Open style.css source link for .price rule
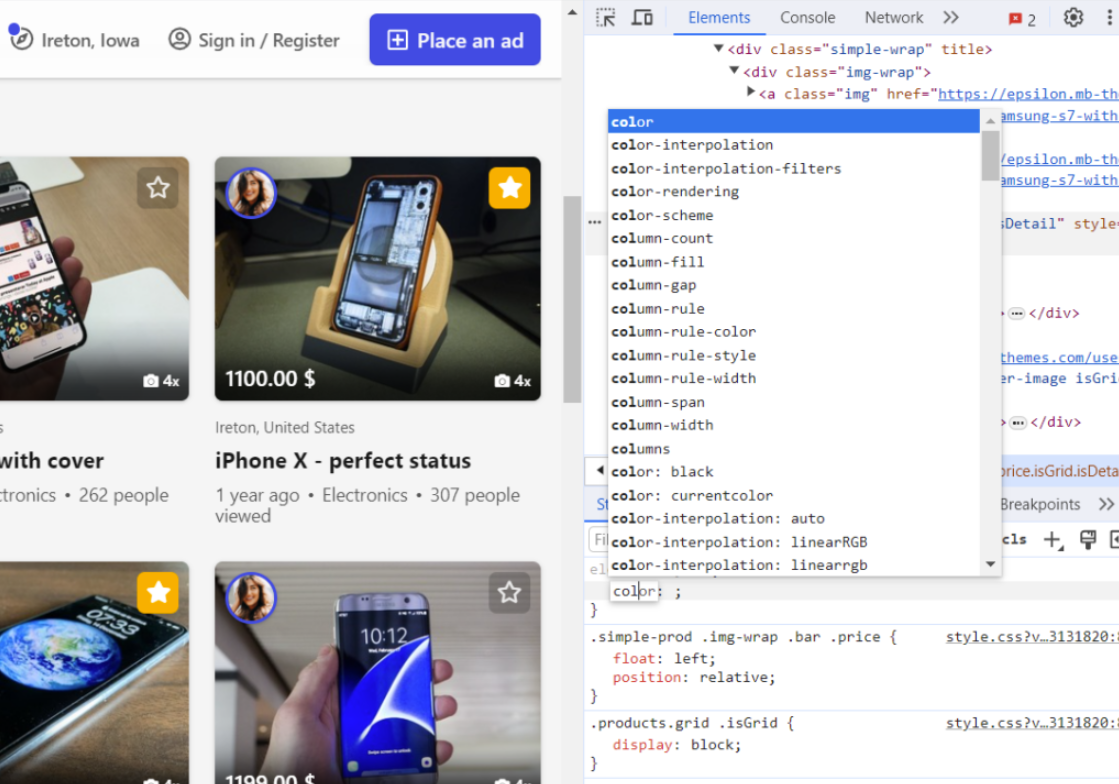This screenshot has width=1119, height=784. [x=1032, y=636]
